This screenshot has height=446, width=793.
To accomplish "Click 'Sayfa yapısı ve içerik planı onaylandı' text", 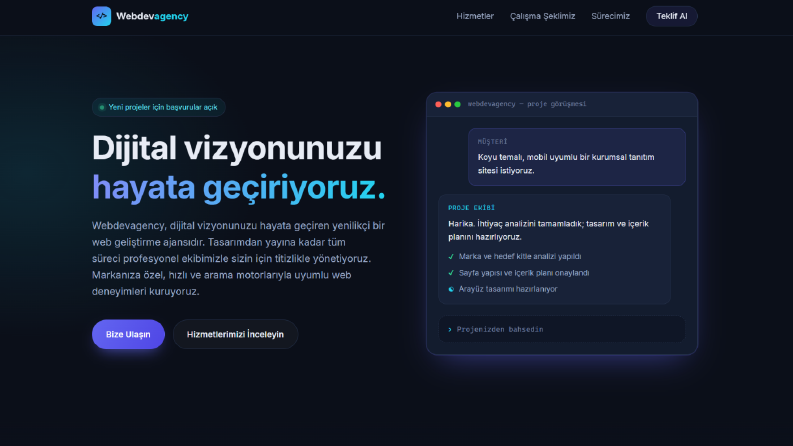I will coord(524,273).
